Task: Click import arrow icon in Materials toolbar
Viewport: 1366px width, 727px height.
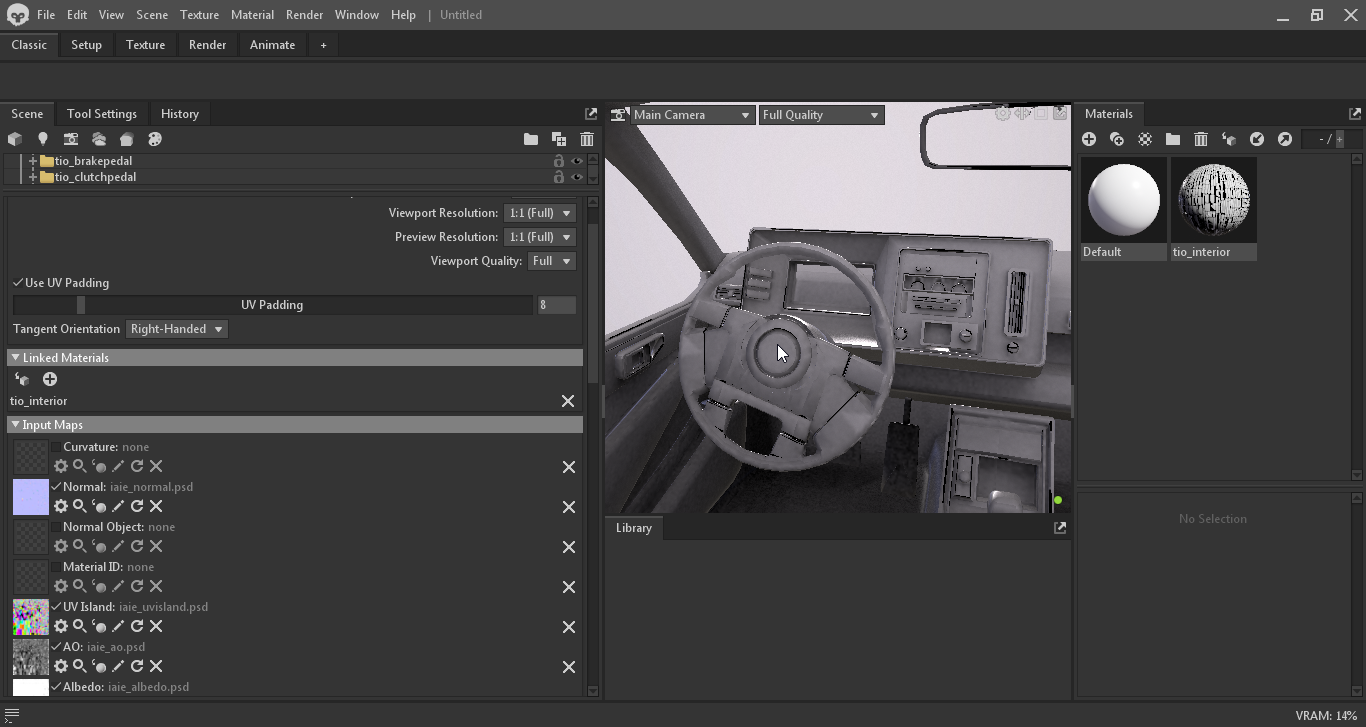Action: 1257,139
